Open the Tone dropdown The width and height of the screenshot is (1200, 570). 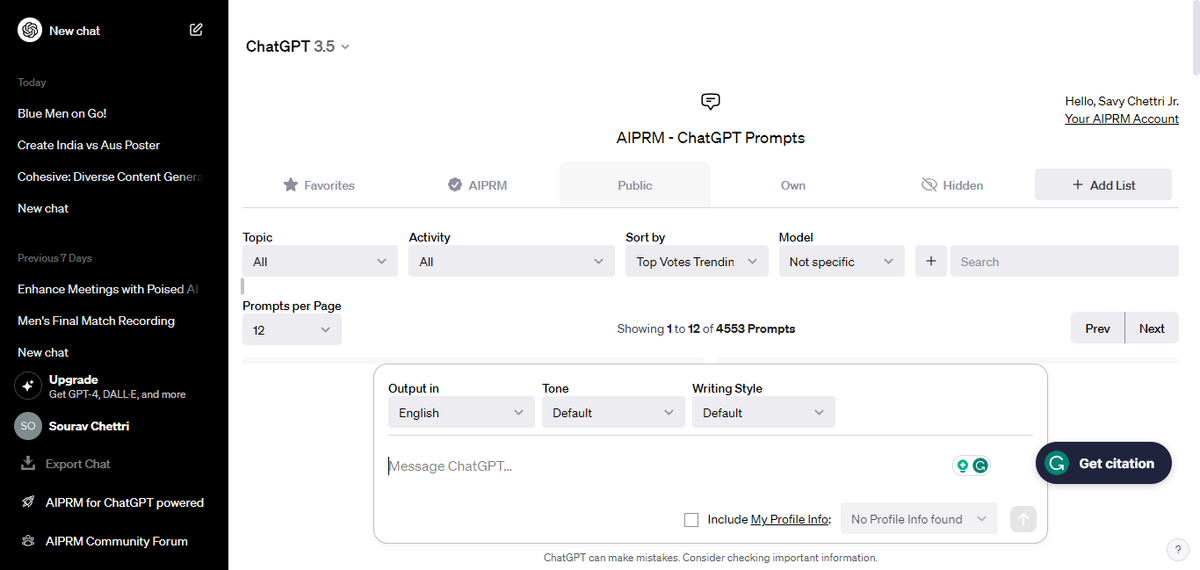click(613, 412)
